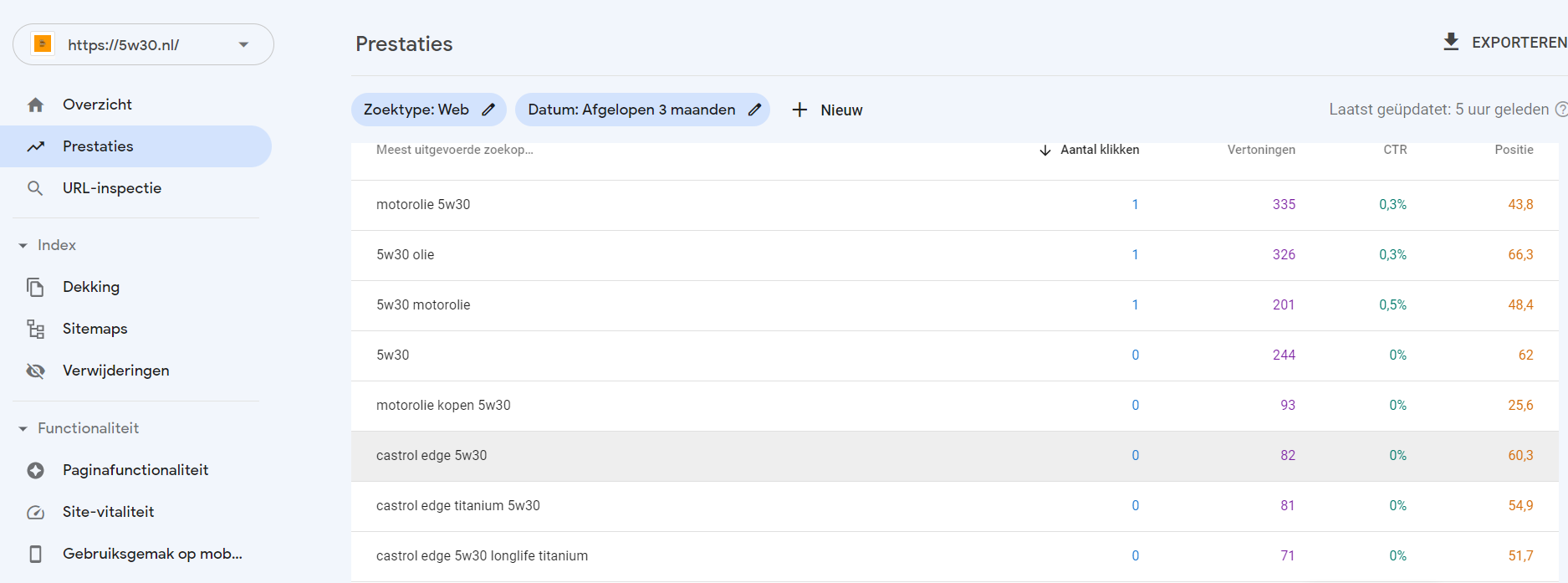The image size is (1568, 583).
Task: Select the query '5w30 motorolie'
Action: pos(423,305)
